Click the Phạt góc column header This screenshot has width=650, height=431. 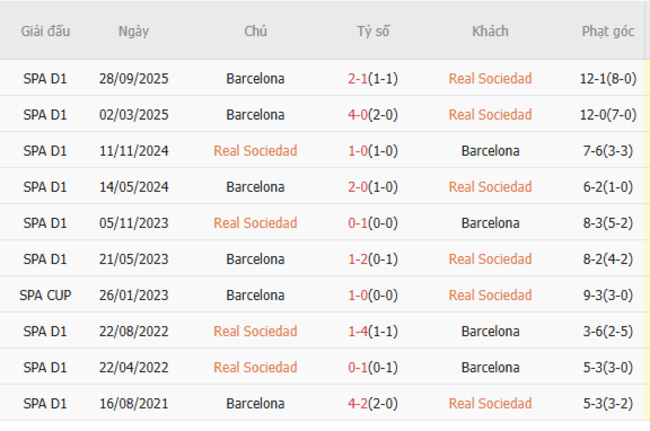[x=608, y=31]
